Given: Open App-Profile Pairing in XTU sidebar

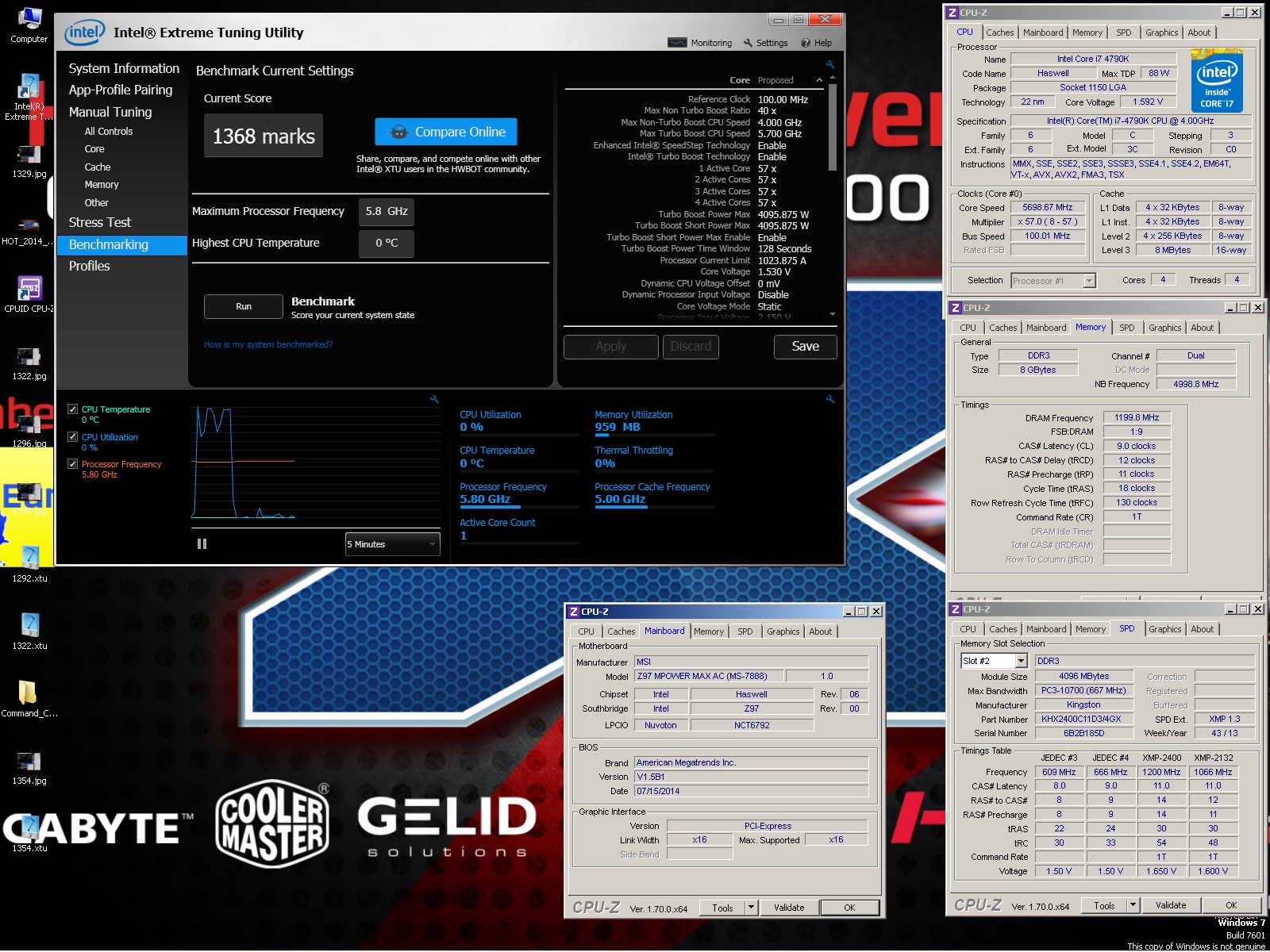Looking at the screenshot, I should click(x=121, y=90).
